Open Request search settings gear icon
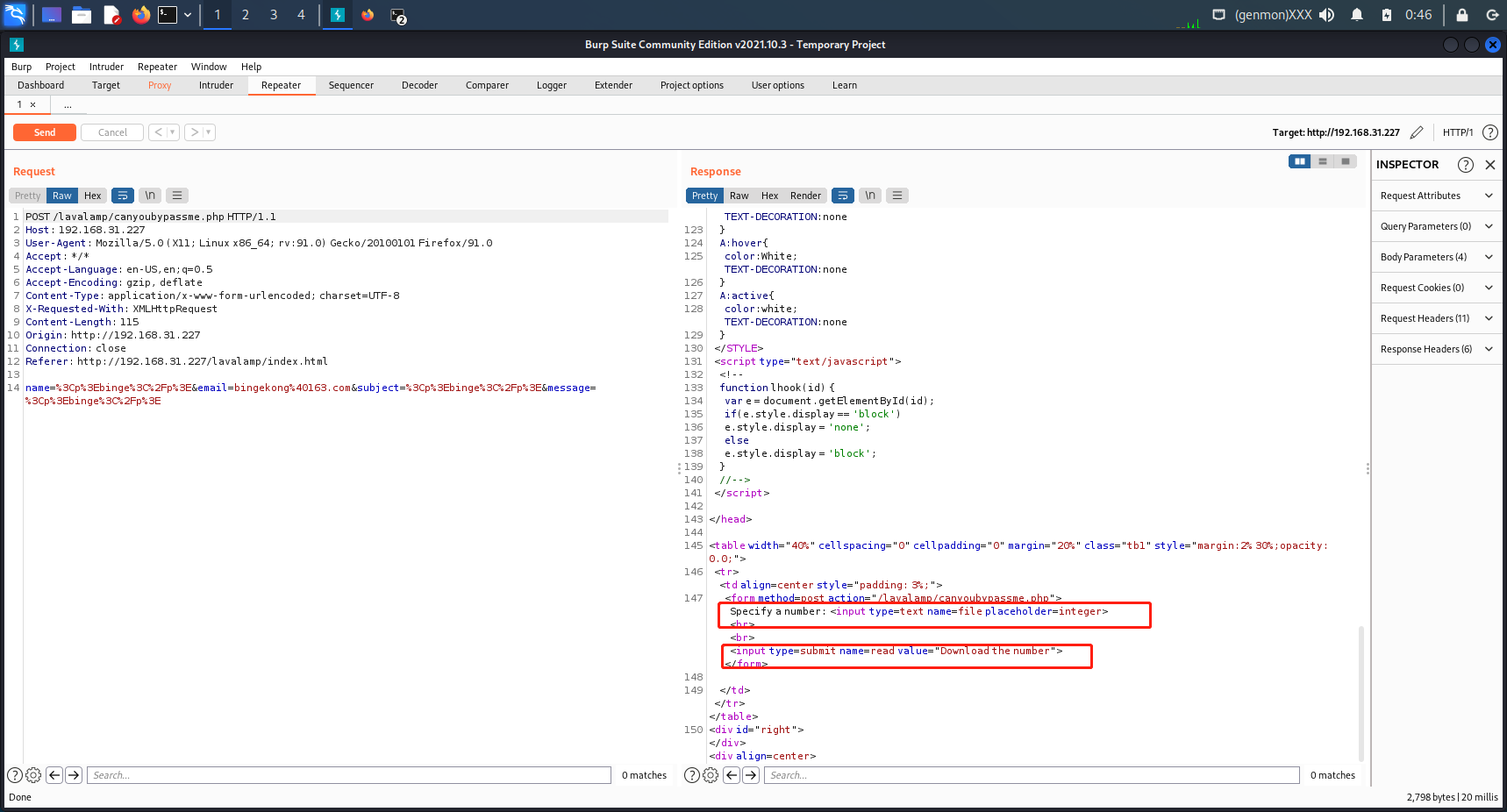Image resolution: width=1507 pixels, height=812 pixels. tap(33, 775)
